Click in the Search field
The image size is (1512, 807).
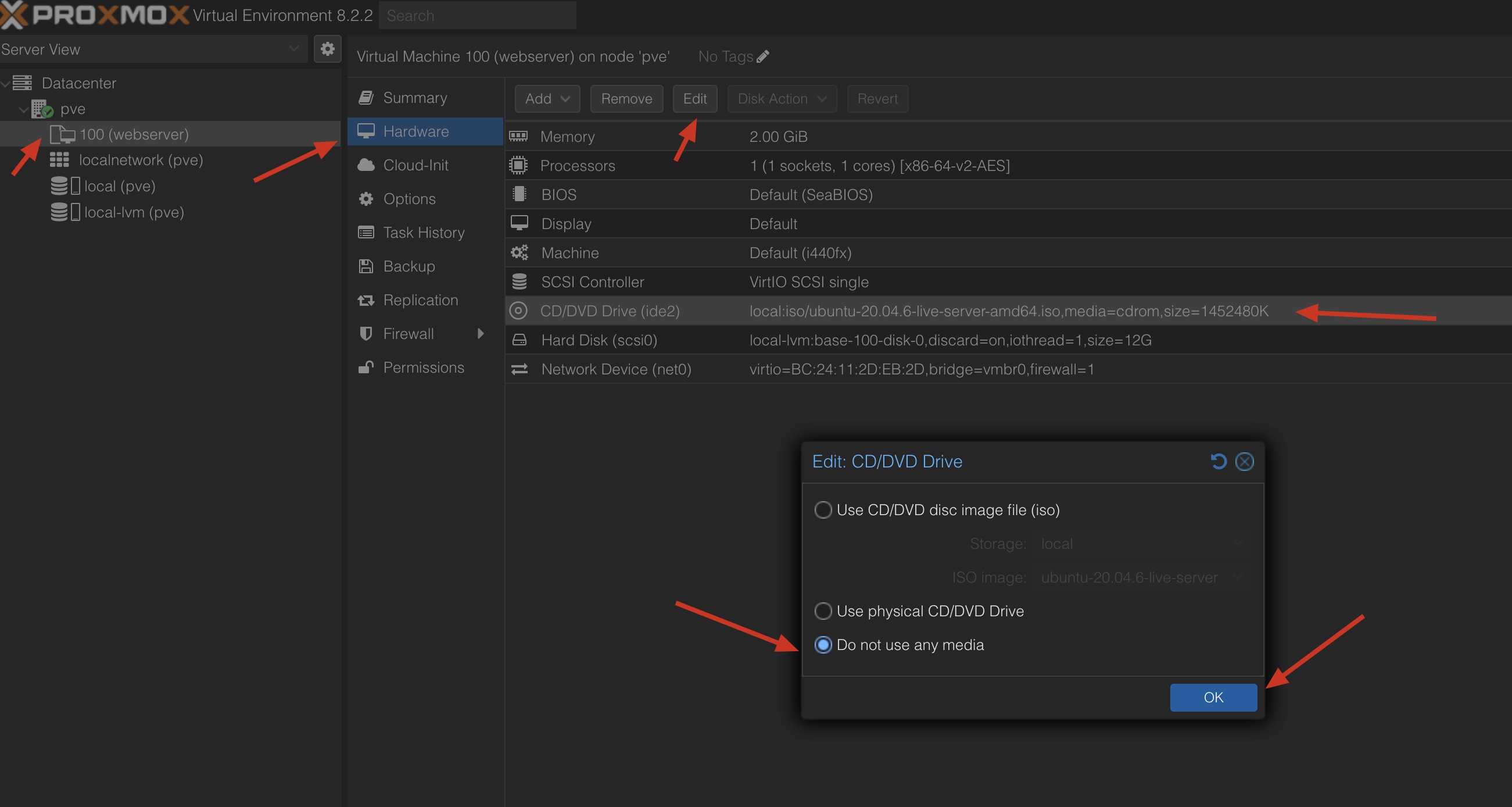tap(477, 15)
